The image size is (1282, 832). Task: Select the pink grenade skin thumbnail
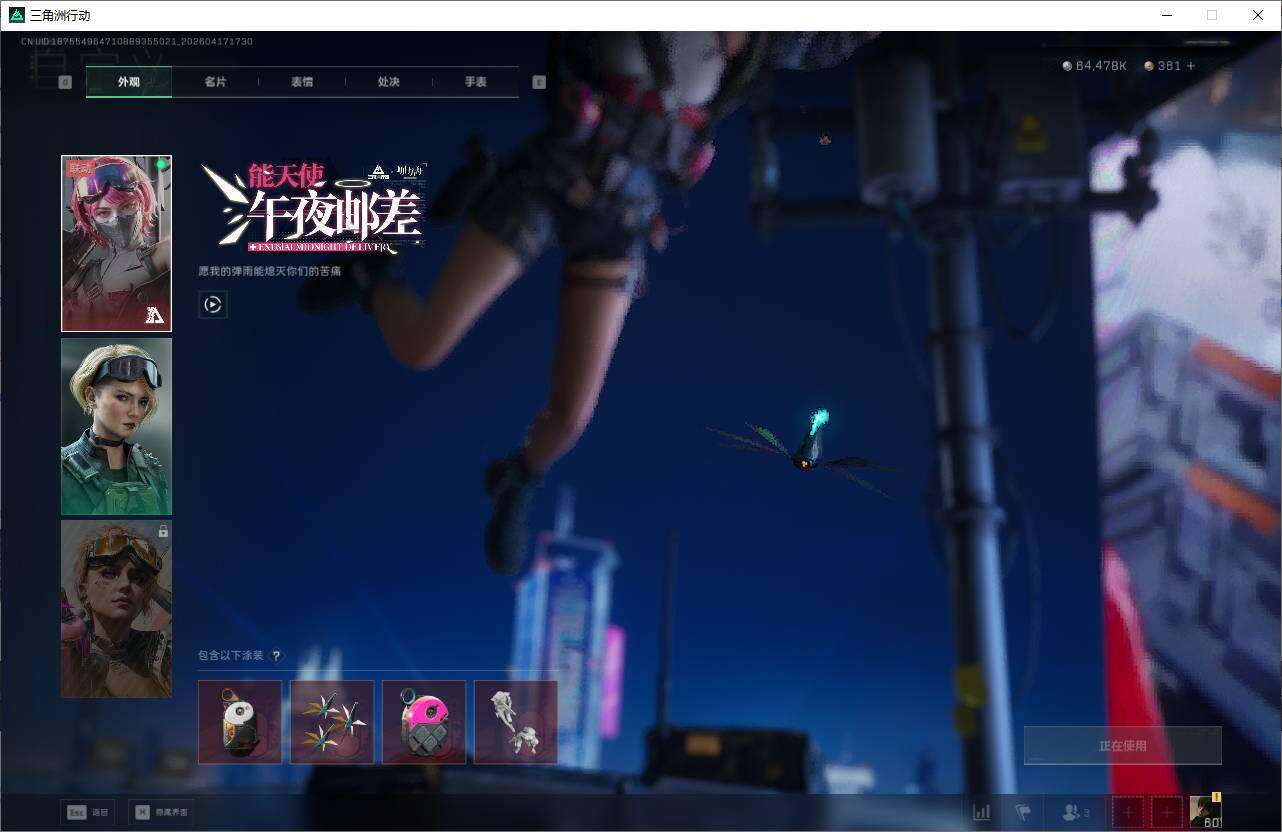(x=423, y=721)
